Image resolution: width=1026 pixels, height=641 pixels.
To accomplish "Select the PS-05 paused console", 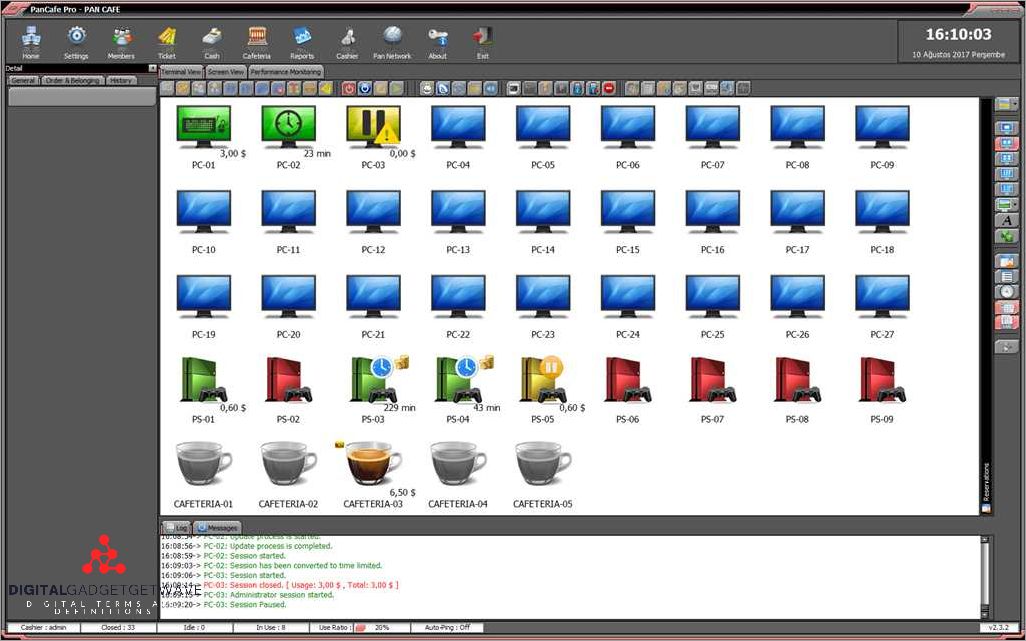I will pyautogui.click(x=543, y=381).
